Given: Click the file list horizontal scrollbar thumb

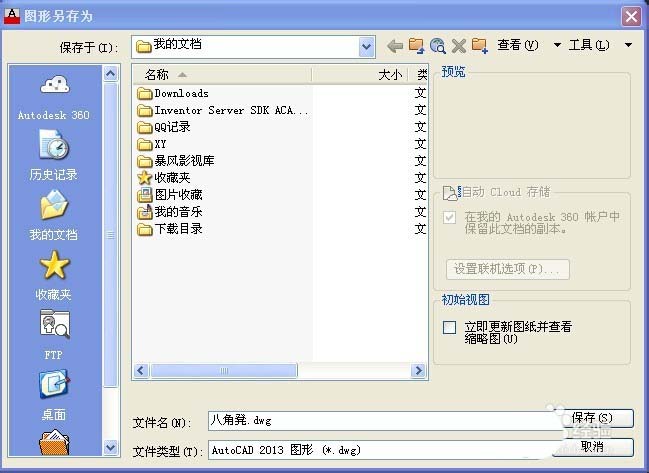Looking at the screenshot, I should [224, 370].
